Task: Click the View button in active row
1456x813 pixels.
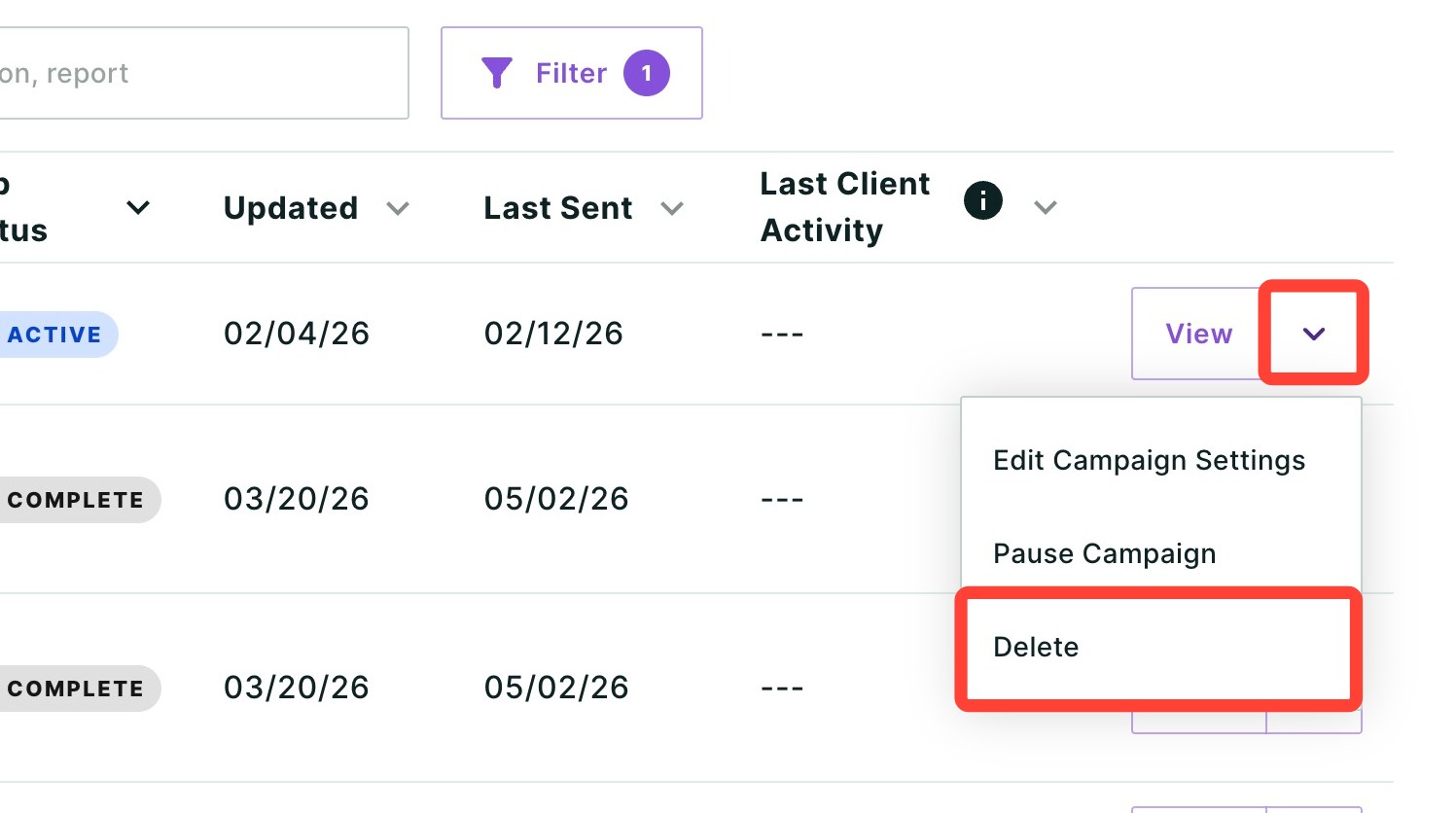Action: click(1199, 334)
